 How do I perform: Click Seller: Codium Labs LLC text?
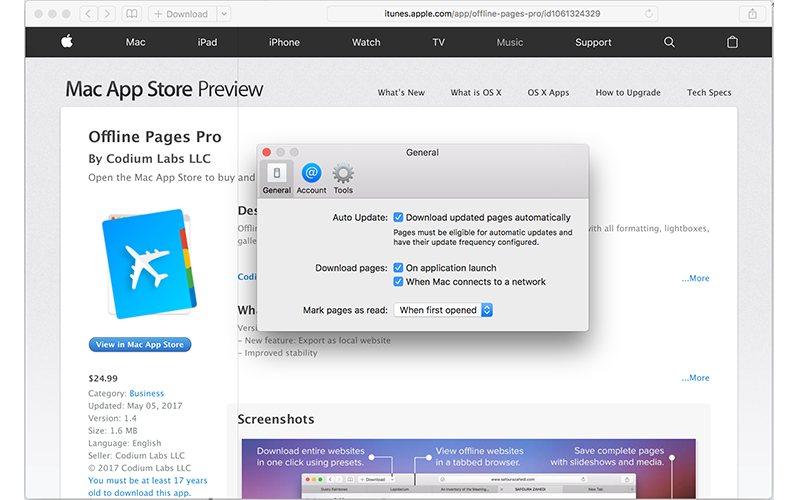pos(136,455)
